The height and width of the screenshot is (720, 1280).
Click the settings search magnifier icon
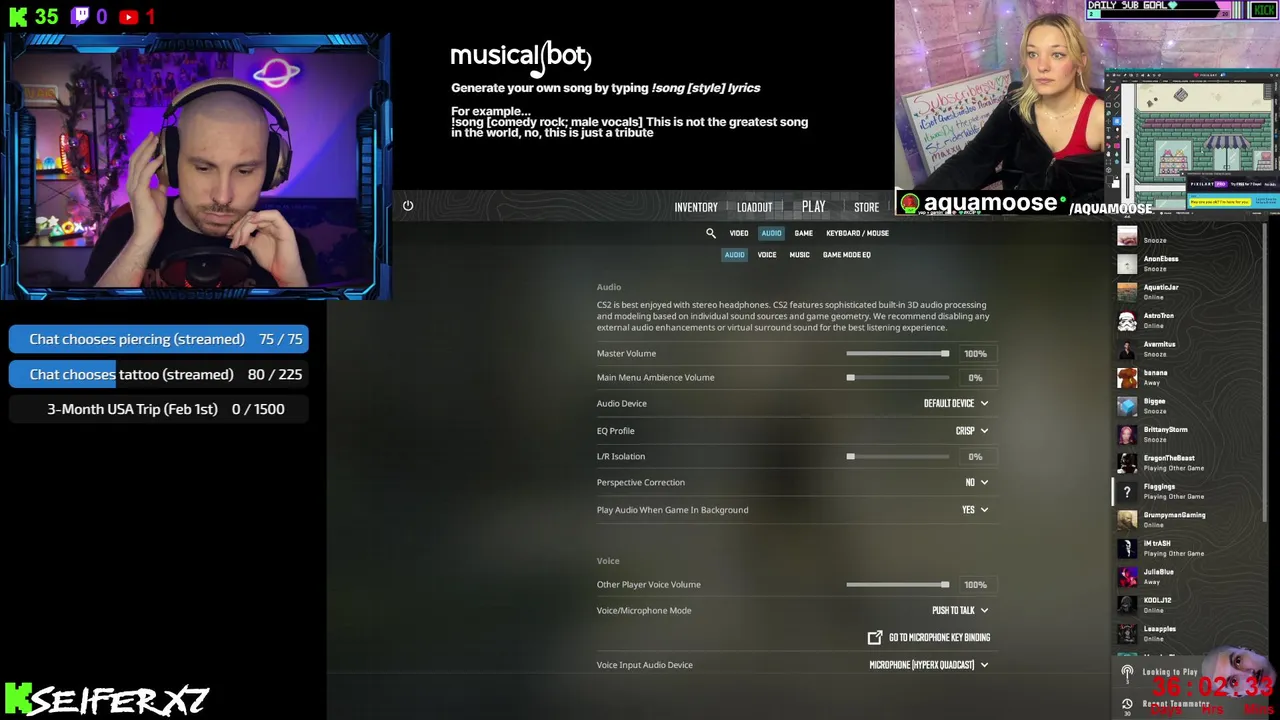pyautogui.click(x=711, y=233)
